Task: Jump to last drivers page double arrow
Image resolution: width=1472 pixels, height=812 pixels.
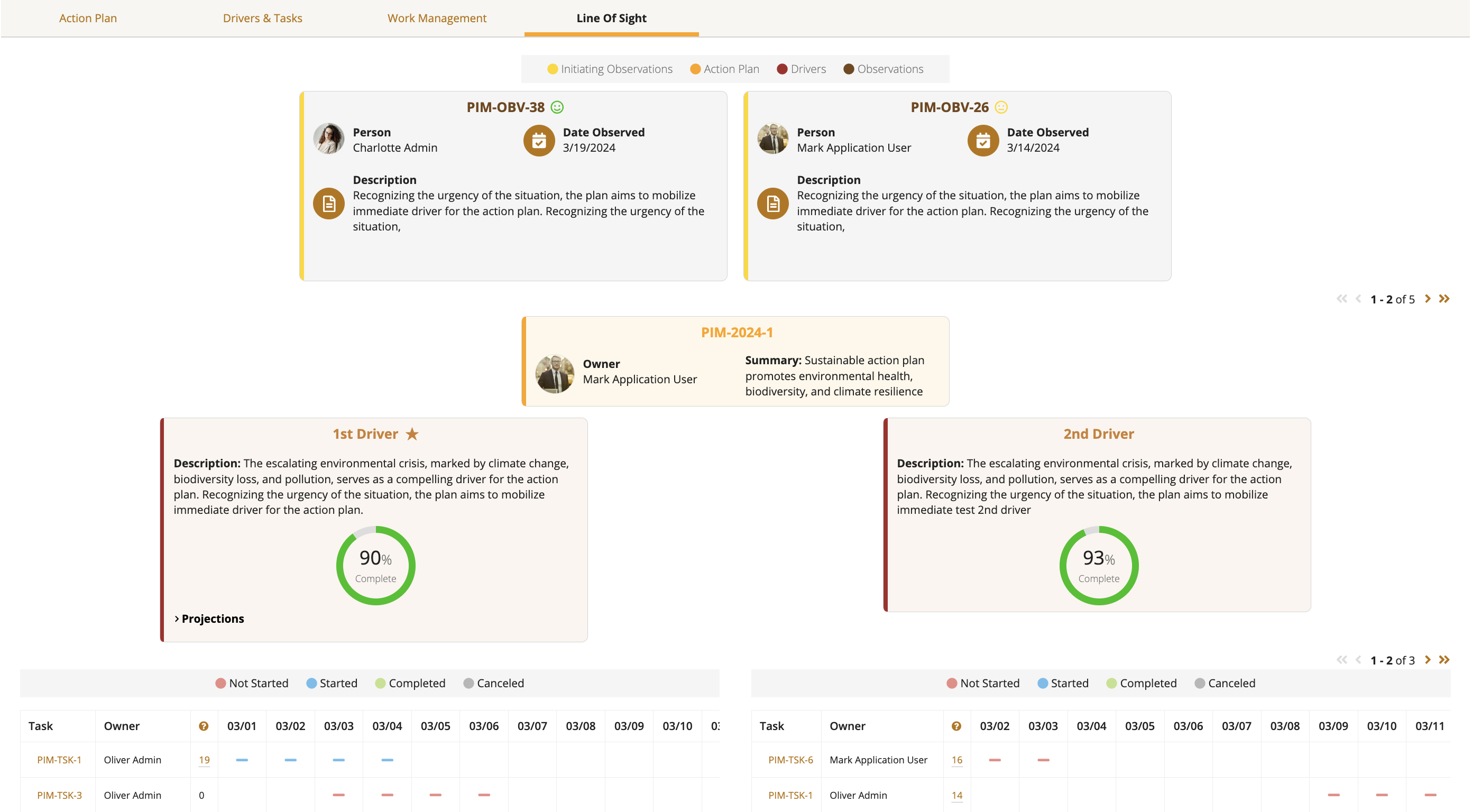Action: [x=1445, y=660]
